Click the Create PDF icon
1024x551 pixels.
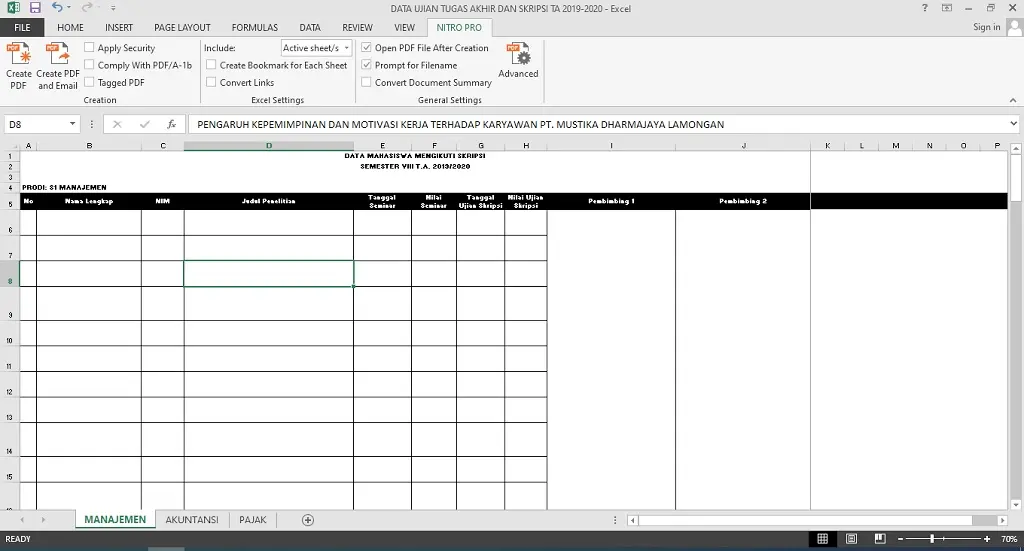point(19,54)
